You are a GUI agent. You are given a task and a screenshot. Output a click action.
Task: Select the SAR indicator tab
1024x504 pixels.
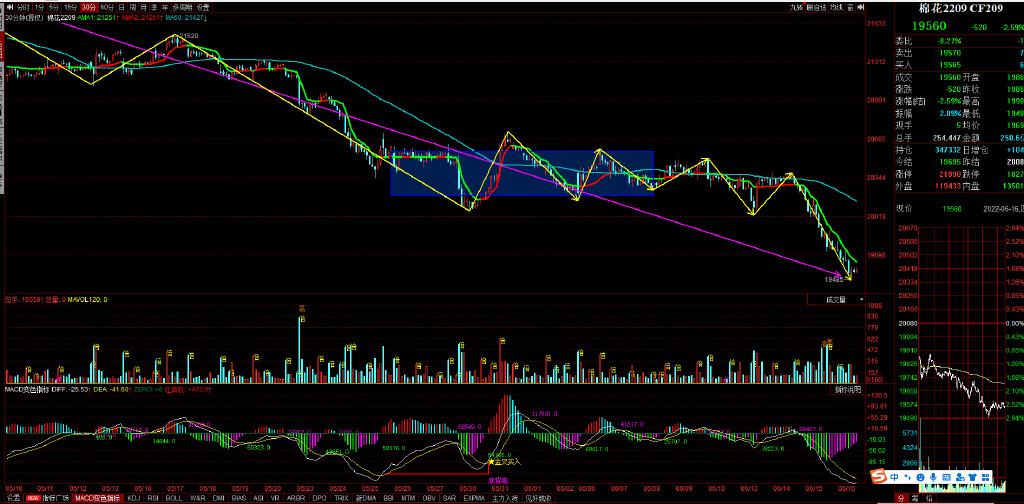coord(449,498)
